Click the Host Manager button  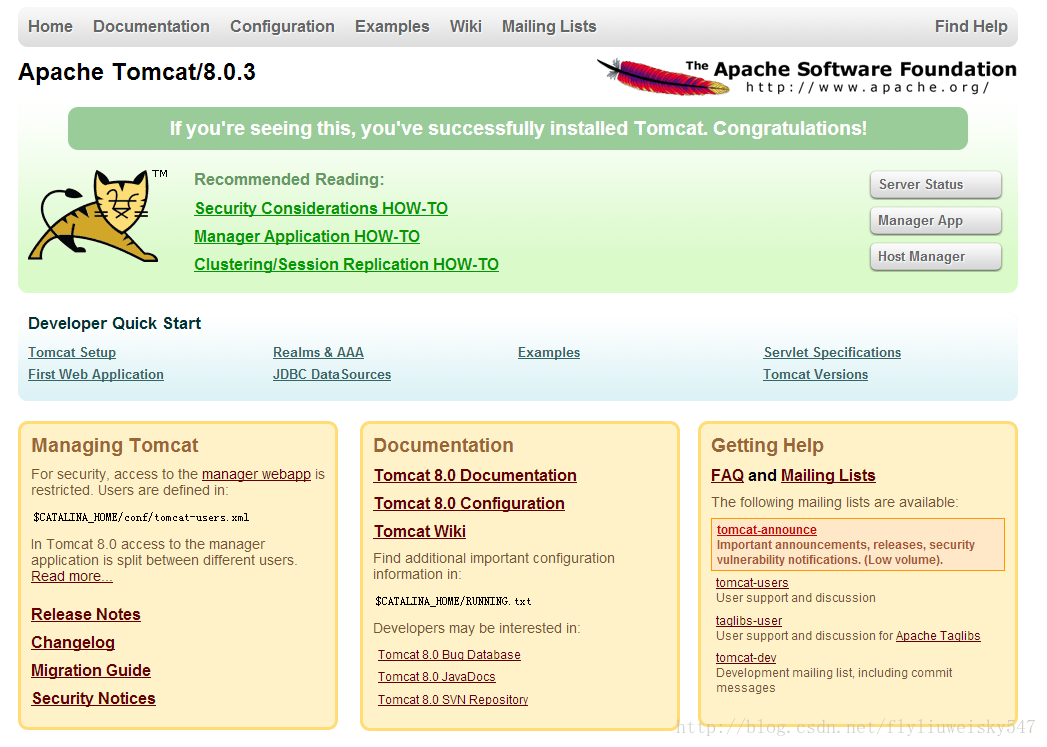tap(935, 257)
